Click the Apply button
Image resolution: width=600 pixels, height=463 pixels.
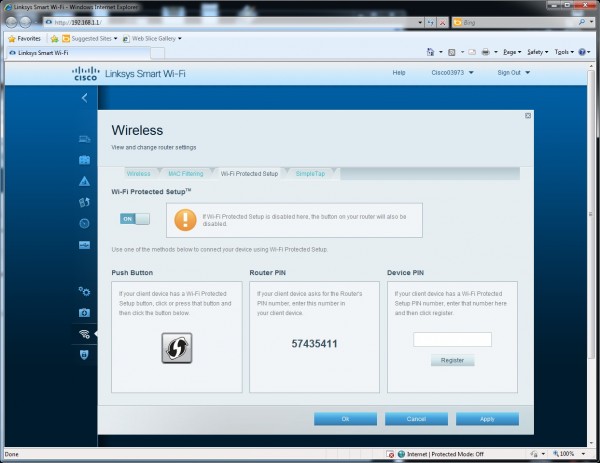coord(487,419)
